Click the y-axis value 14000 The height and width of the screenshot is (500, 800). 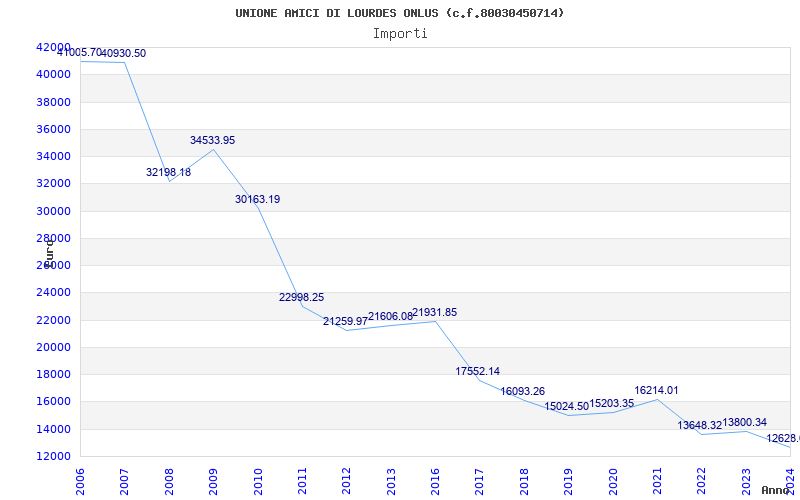53,429
